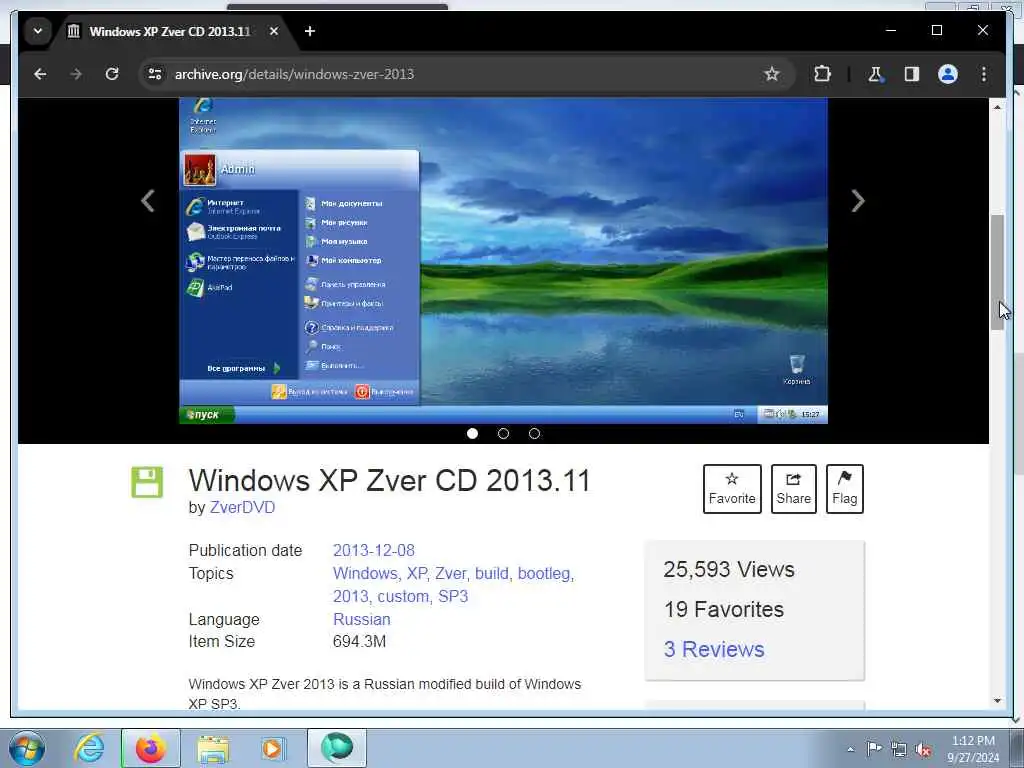Click the page scrollbar down arrow
This screenshot has width=1024, height=768.
click(x=997, y=701)
